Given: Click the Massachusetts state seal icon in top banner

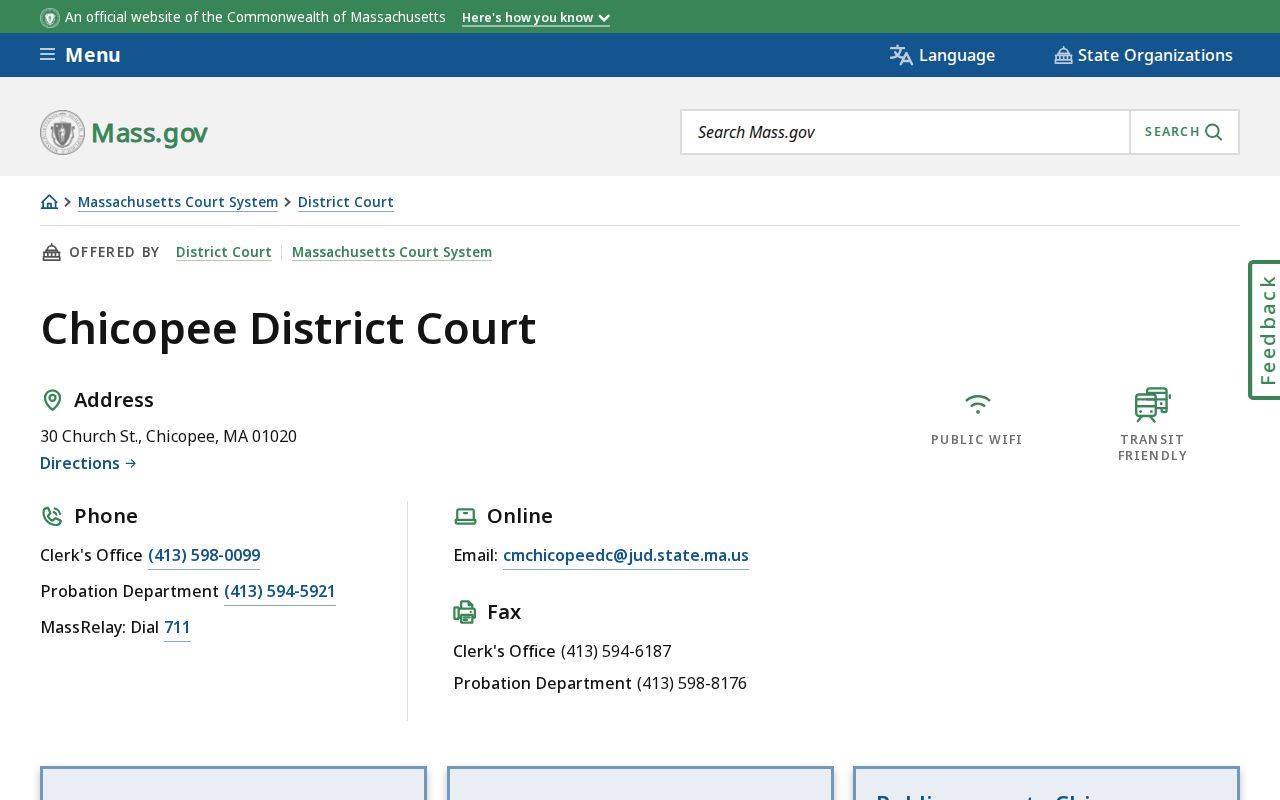Looking at the screenshot, I should click(x=50, y=18).
